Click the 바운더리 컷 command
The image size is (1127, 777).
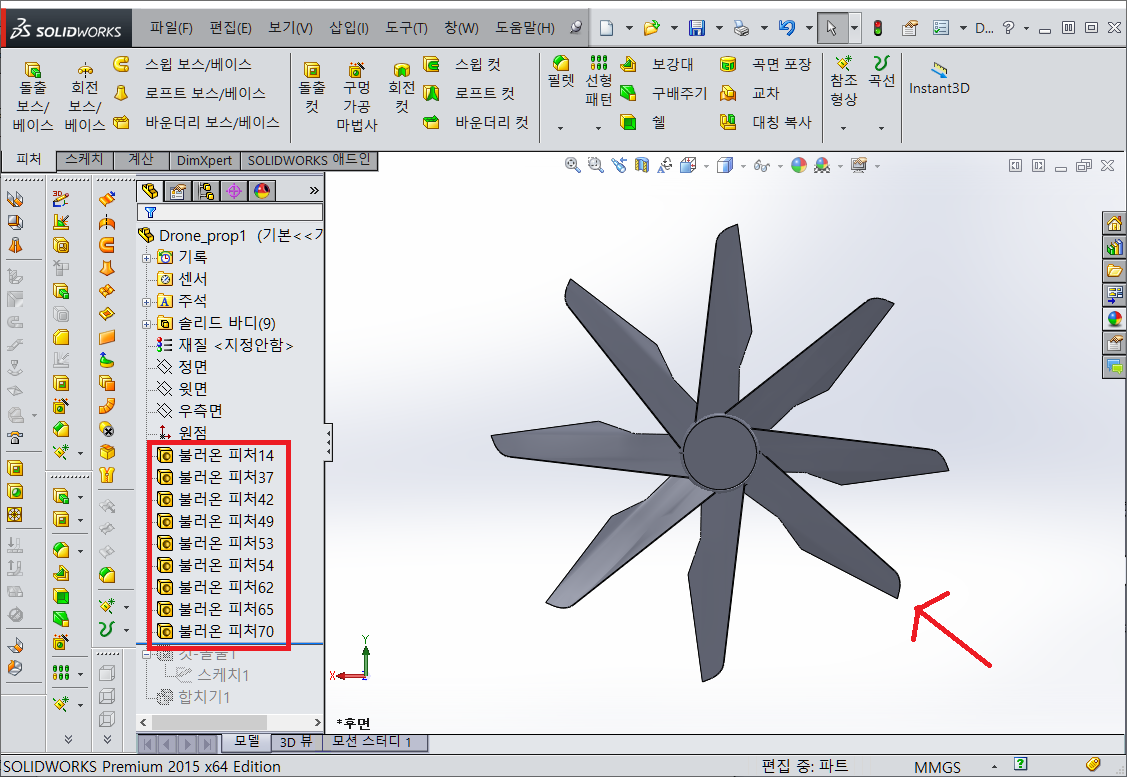(477, 122)
